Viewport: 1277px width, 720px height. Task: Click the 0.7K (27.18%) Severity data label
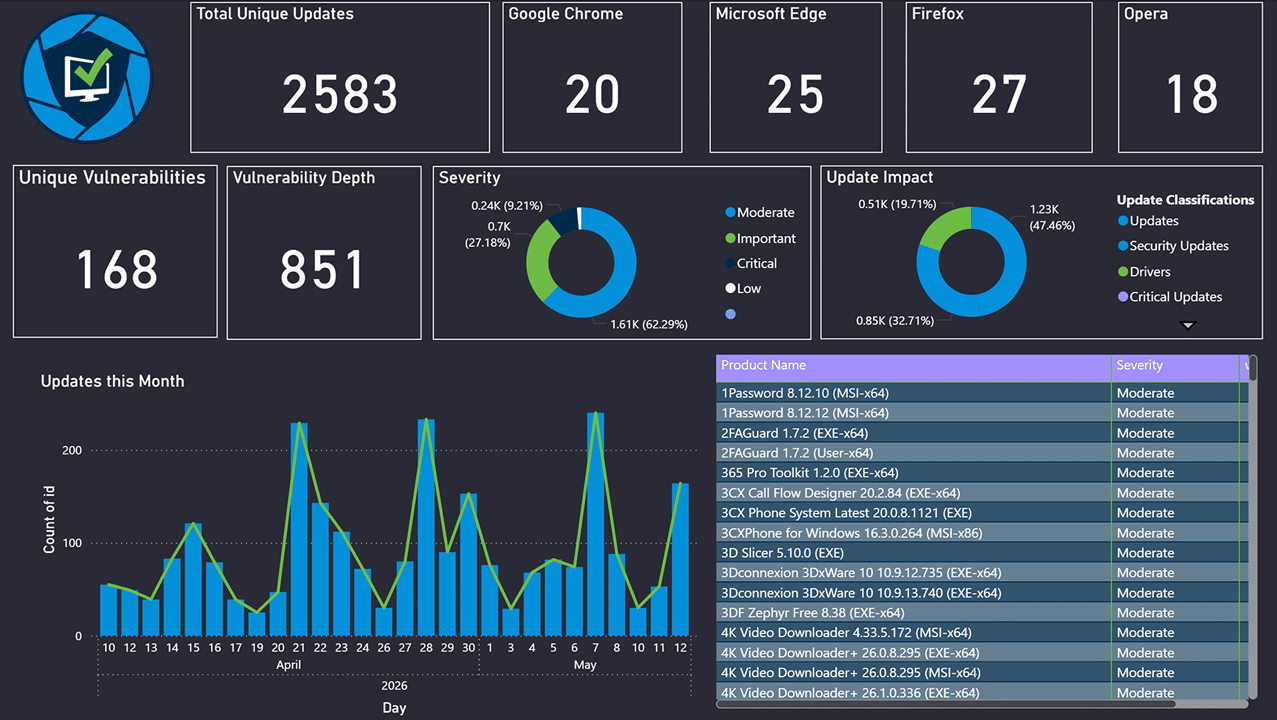point(488,235)
